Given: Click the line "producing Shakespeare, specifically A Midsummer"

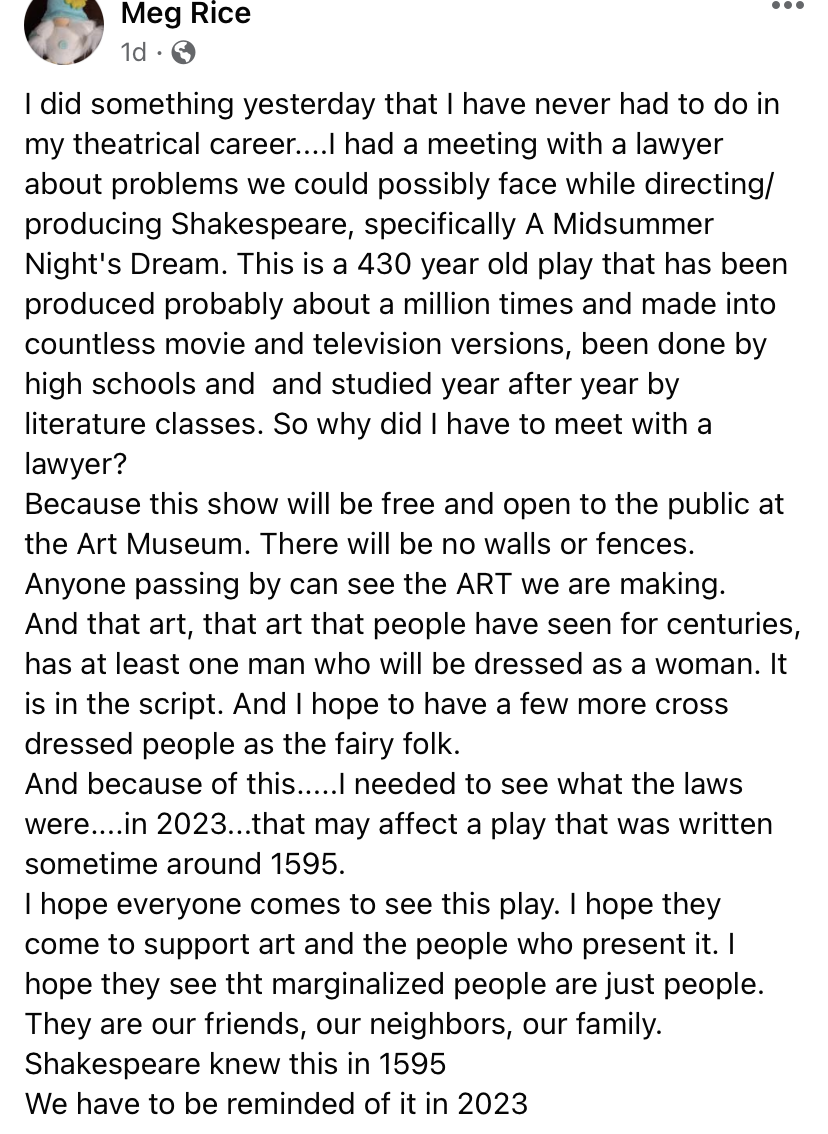Looking at the screenshot, I should pos(368,224).
